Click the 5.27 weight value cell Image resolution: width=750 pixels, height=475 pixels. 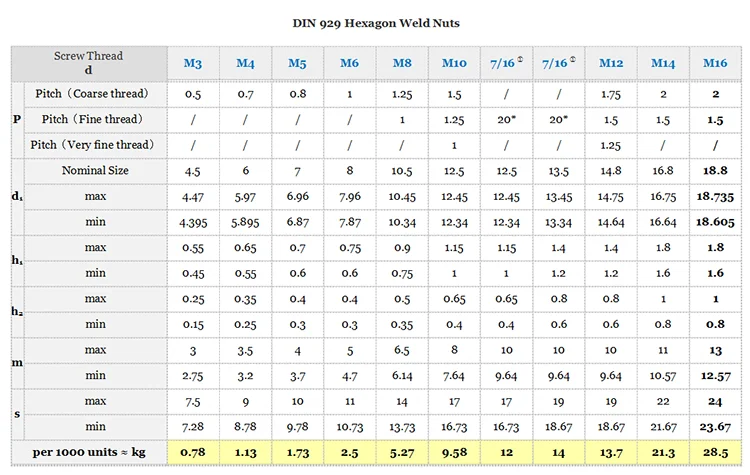401,453
